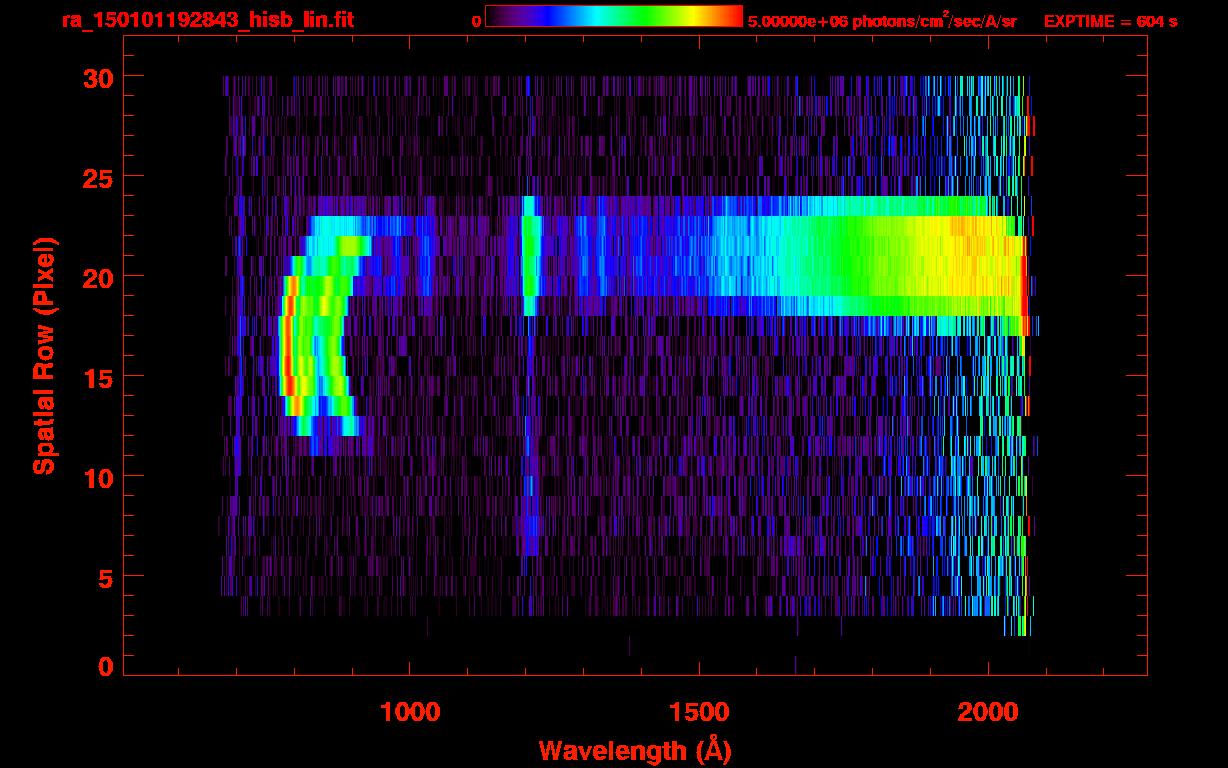Click the Spatial Row (Pixel) axis title
Image resolution: width=1228 pixels, height=768 pixels.
pyautogui.click(x=44, y=355)
